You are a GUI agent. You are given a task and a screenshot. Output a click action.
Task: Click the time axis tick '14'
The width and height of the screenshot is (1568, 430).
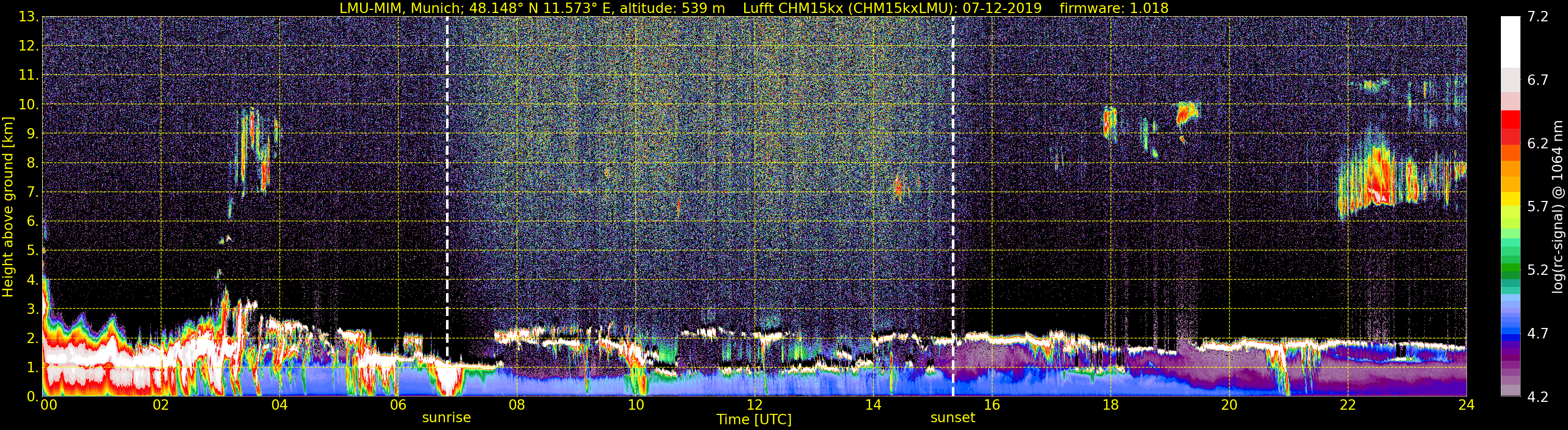(x=873, y=406)
